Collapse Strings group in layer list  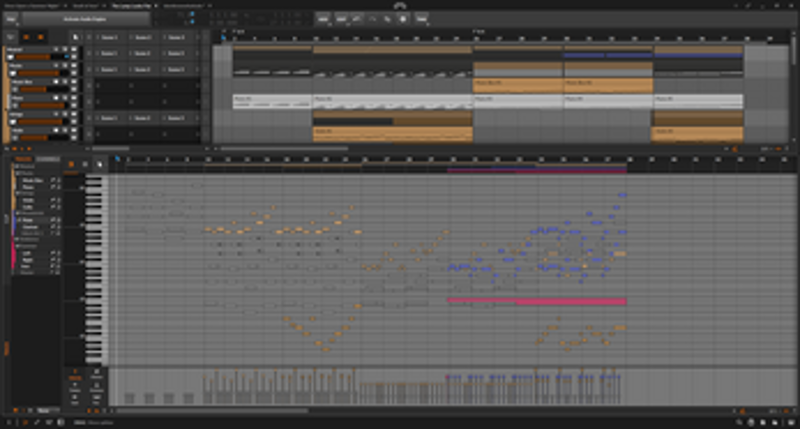click(18, 193)
